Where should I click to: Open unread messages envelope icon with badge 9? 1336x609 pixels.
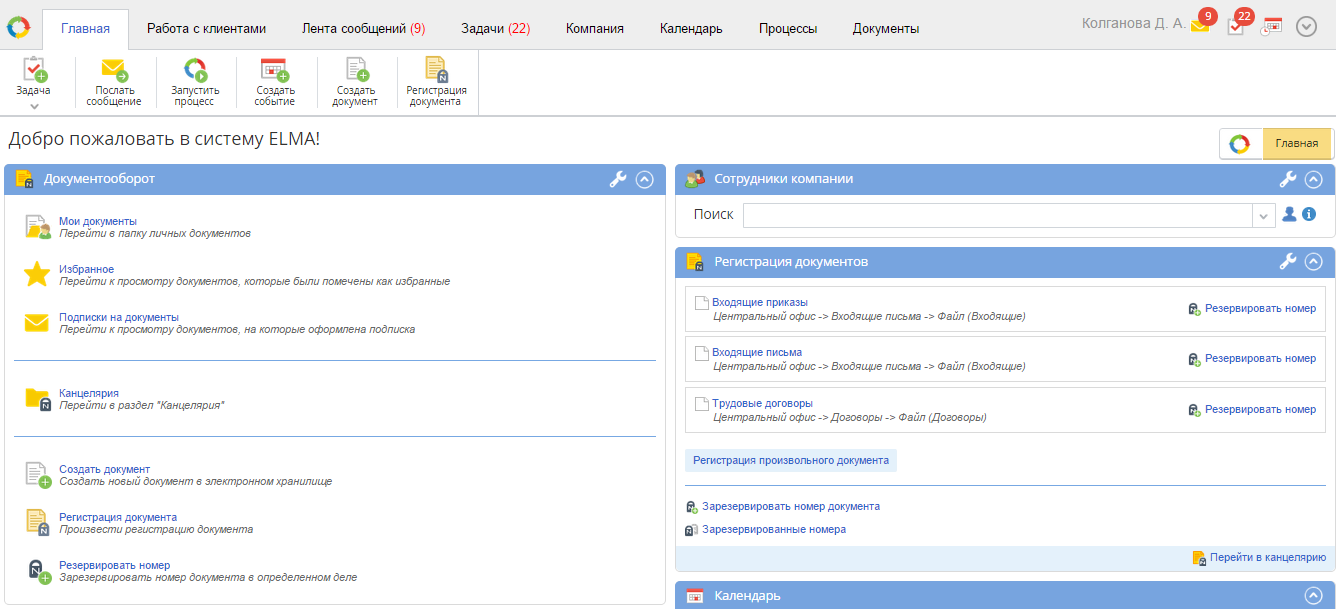(1201, 25)
